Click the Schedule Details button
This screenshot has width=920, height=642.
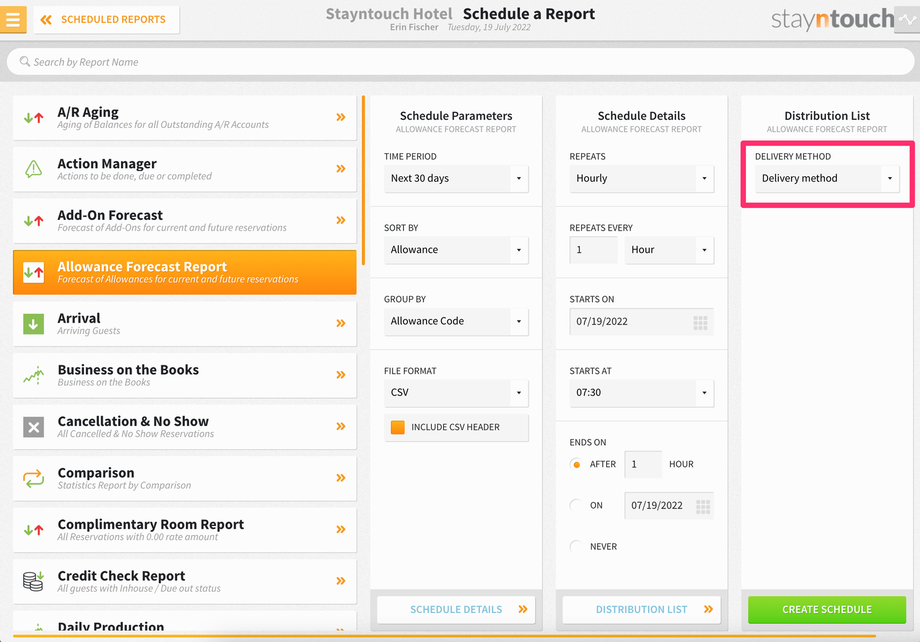tap(456, 610)
